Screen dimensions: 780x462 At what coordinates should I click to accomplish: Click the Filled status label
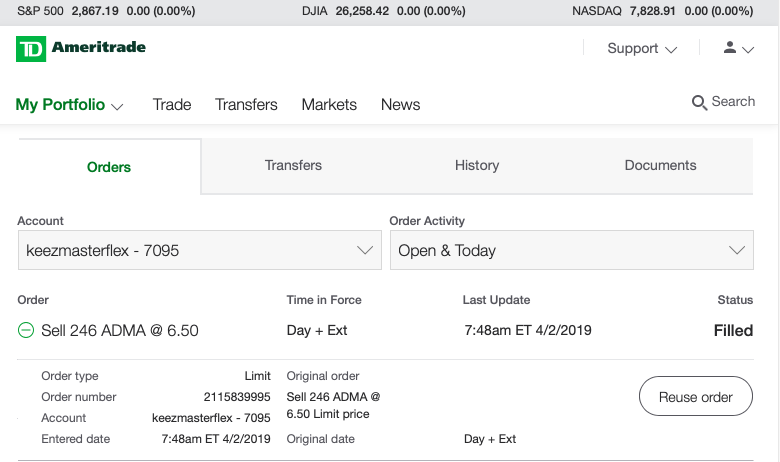click(x=733, y=330)
